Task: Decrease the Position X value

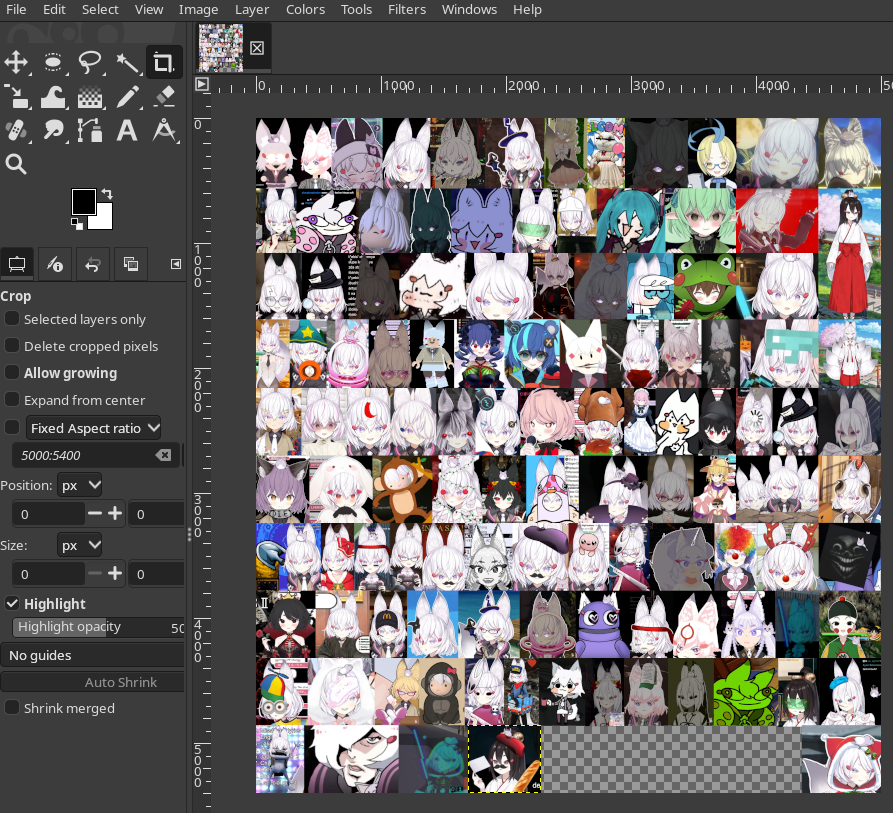Action: click(95, 514)
